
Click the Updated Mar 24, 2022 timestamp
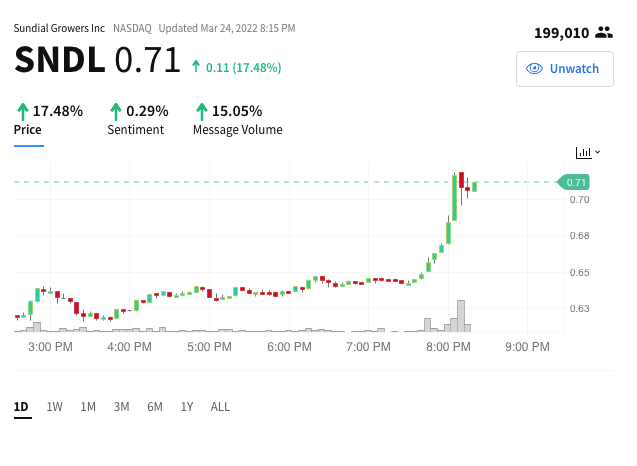[227, 28]
